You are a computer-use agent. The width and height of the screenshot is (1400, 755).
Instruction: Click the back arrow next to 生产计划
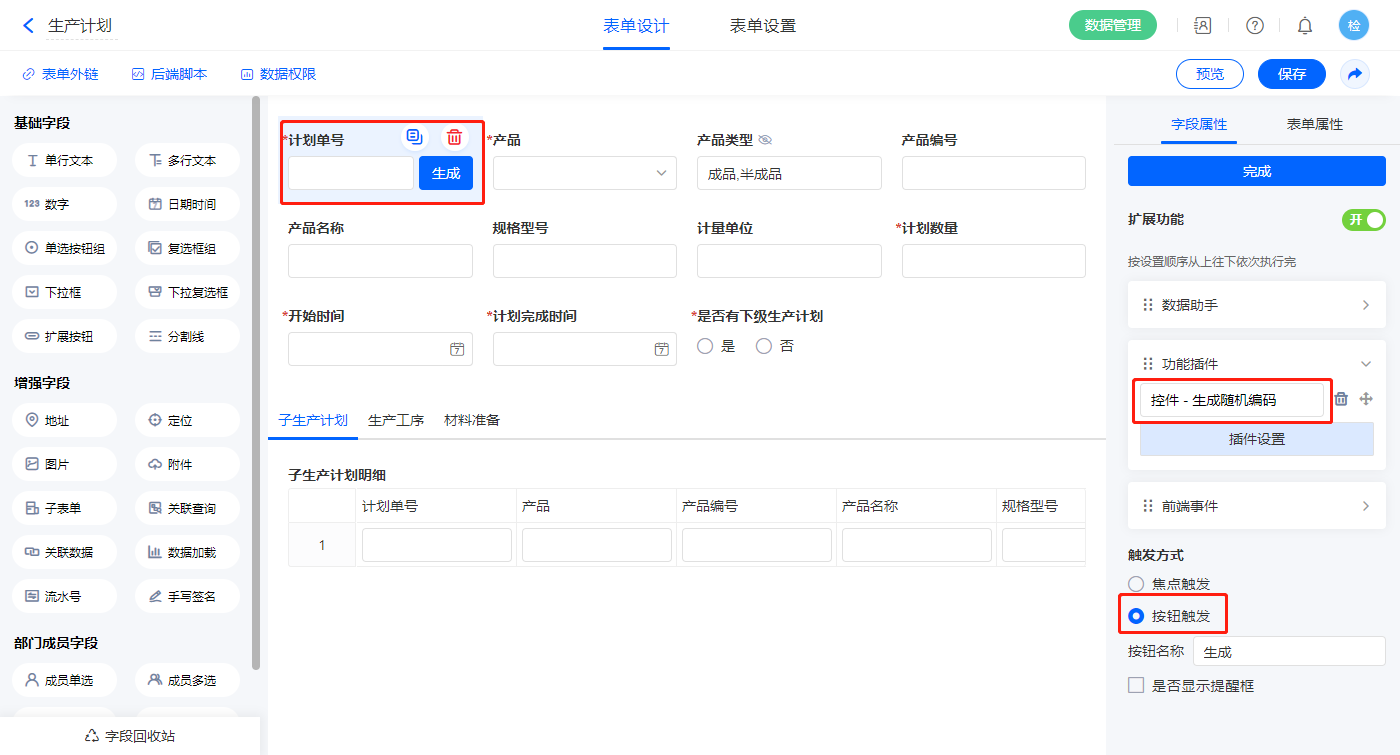pyautogui.click(x=28, y=26)
